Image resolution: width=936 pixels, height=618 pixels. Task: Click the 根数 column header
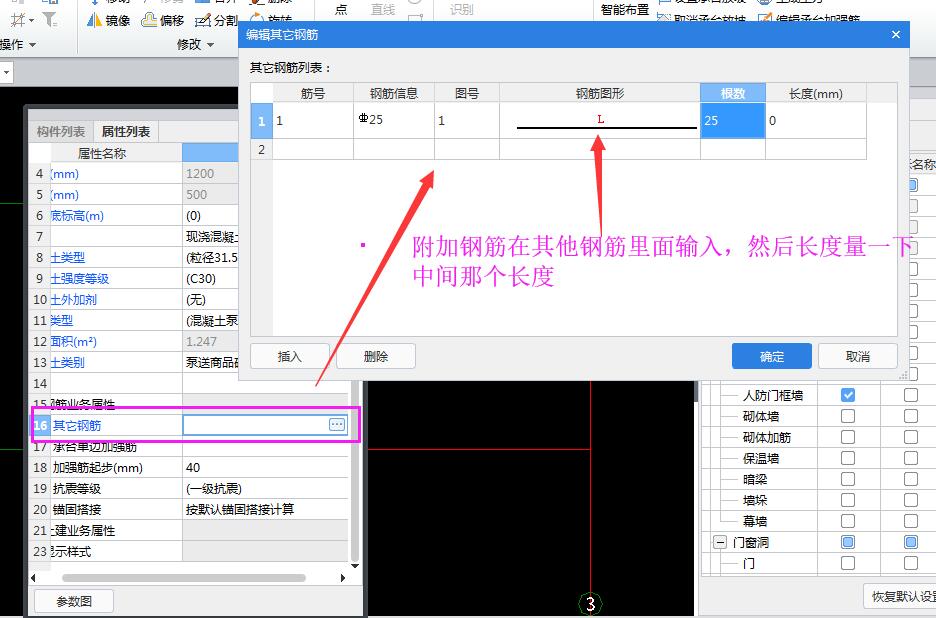point(732,93)
